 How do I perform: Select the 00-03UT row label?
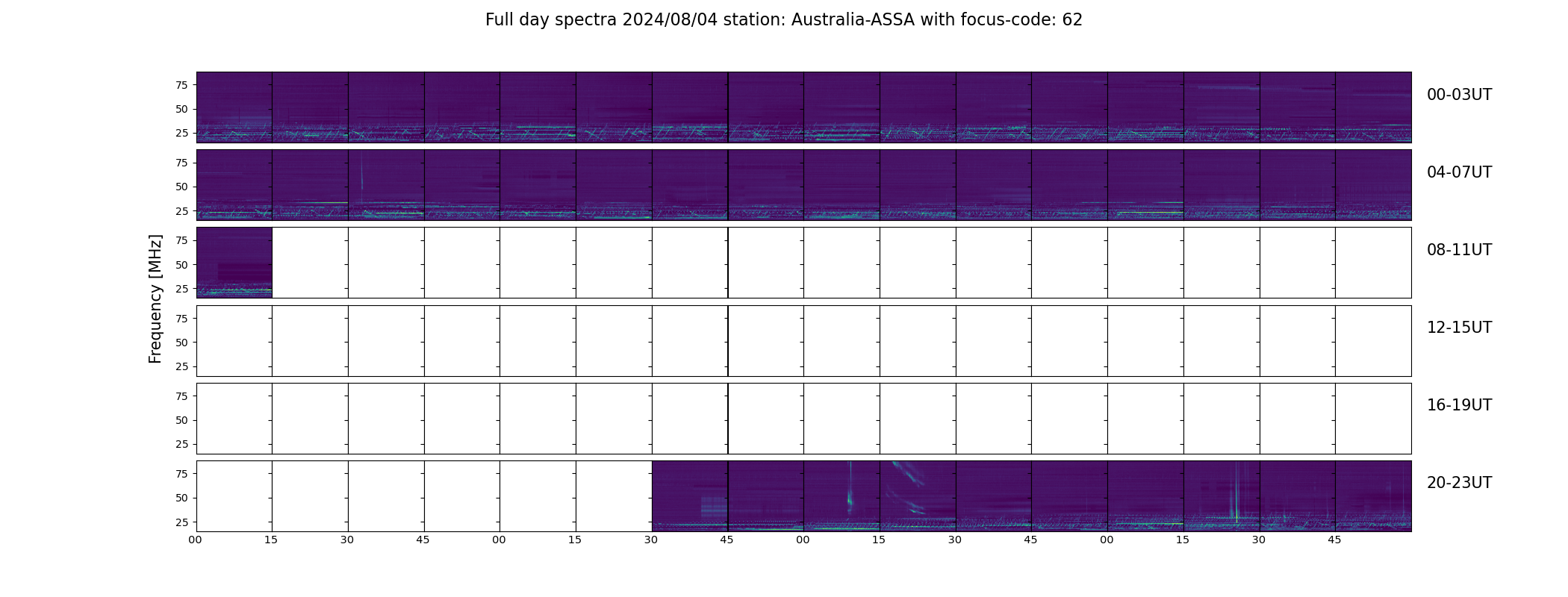coord(1459,95)
